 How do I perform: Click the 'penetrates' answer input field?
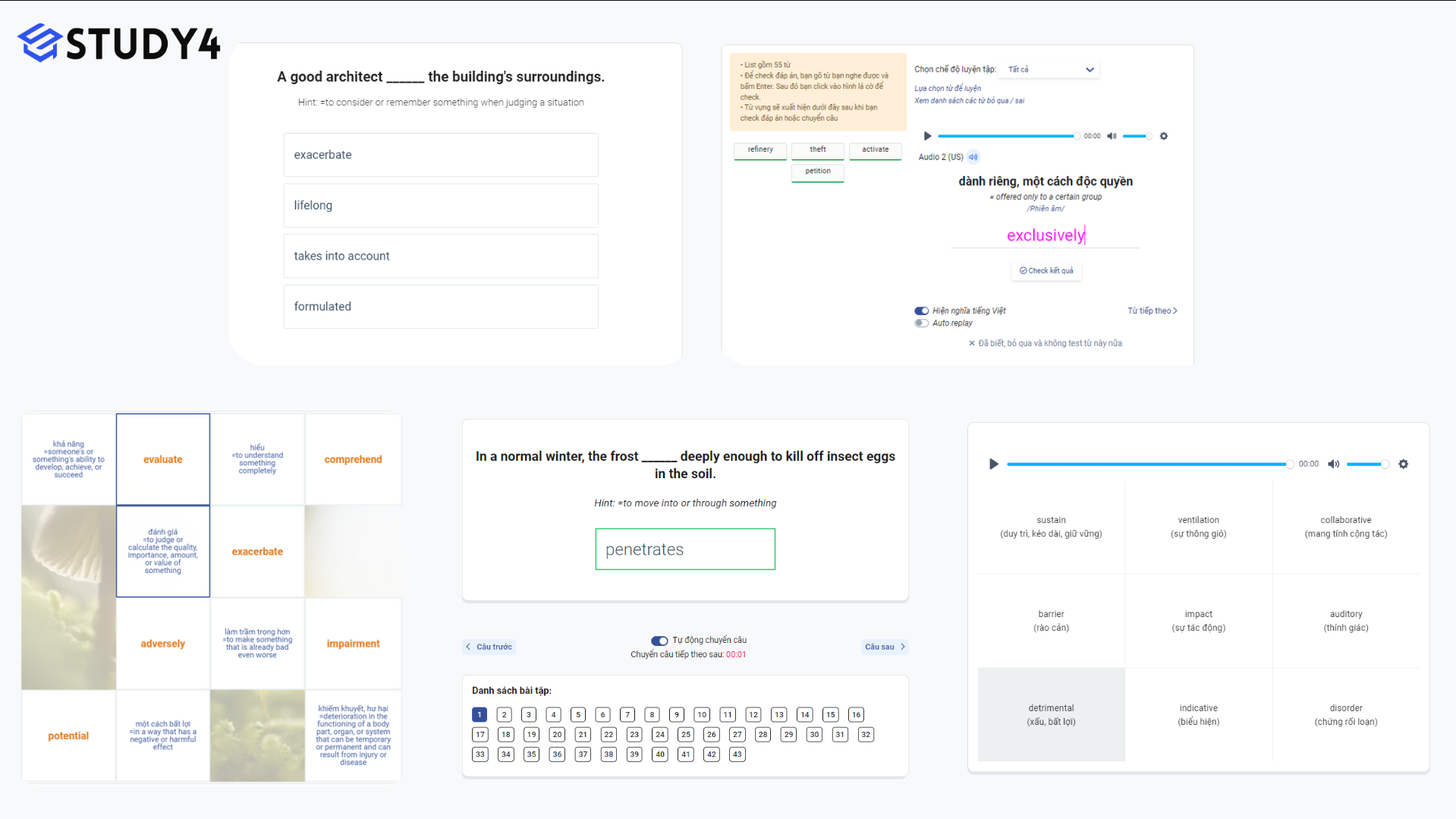(684, 550)
